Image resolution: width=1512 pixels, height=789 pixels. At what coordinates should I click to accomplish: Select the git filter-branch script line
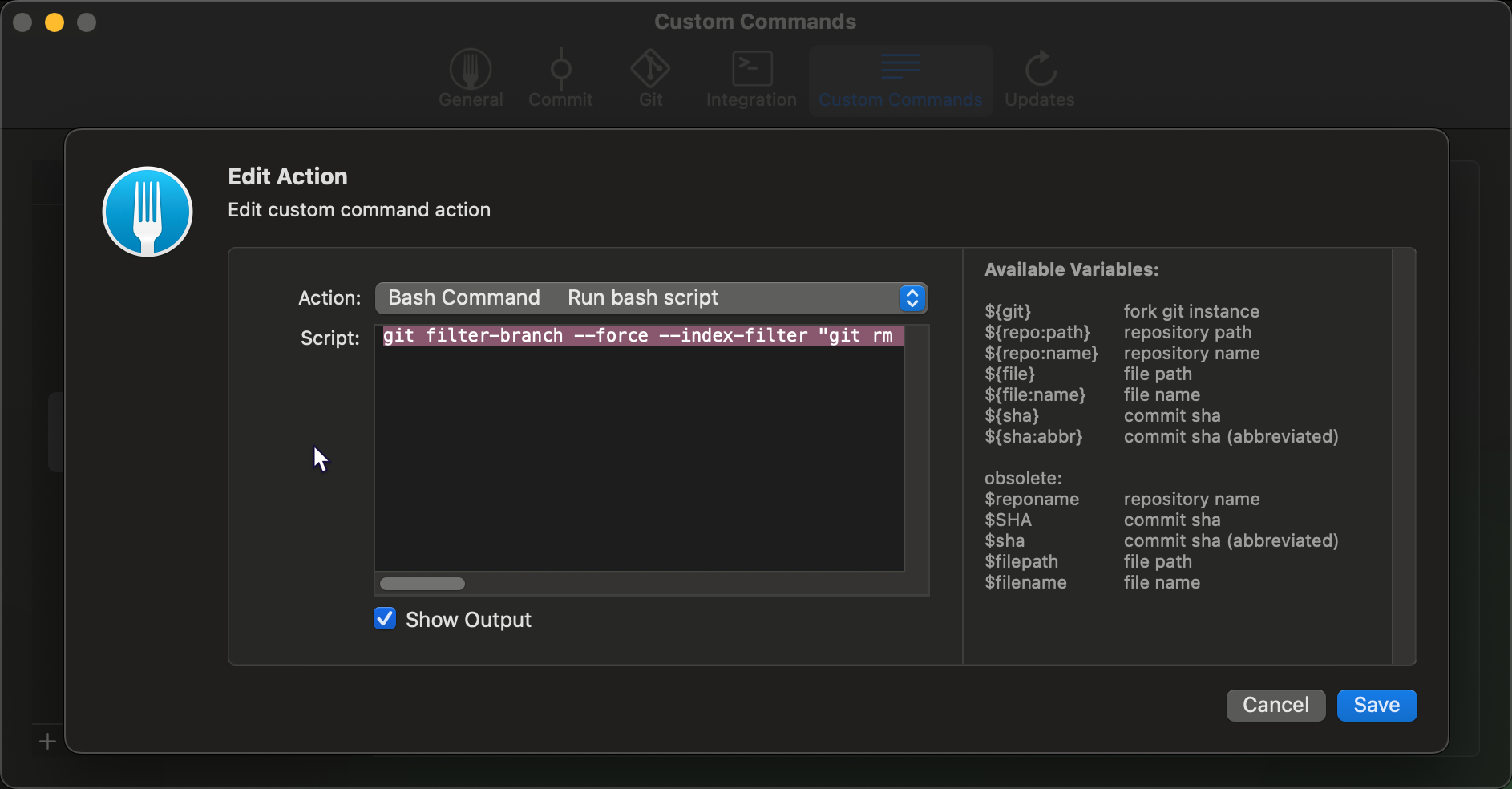pyautogui.click(x=639, y=336)
